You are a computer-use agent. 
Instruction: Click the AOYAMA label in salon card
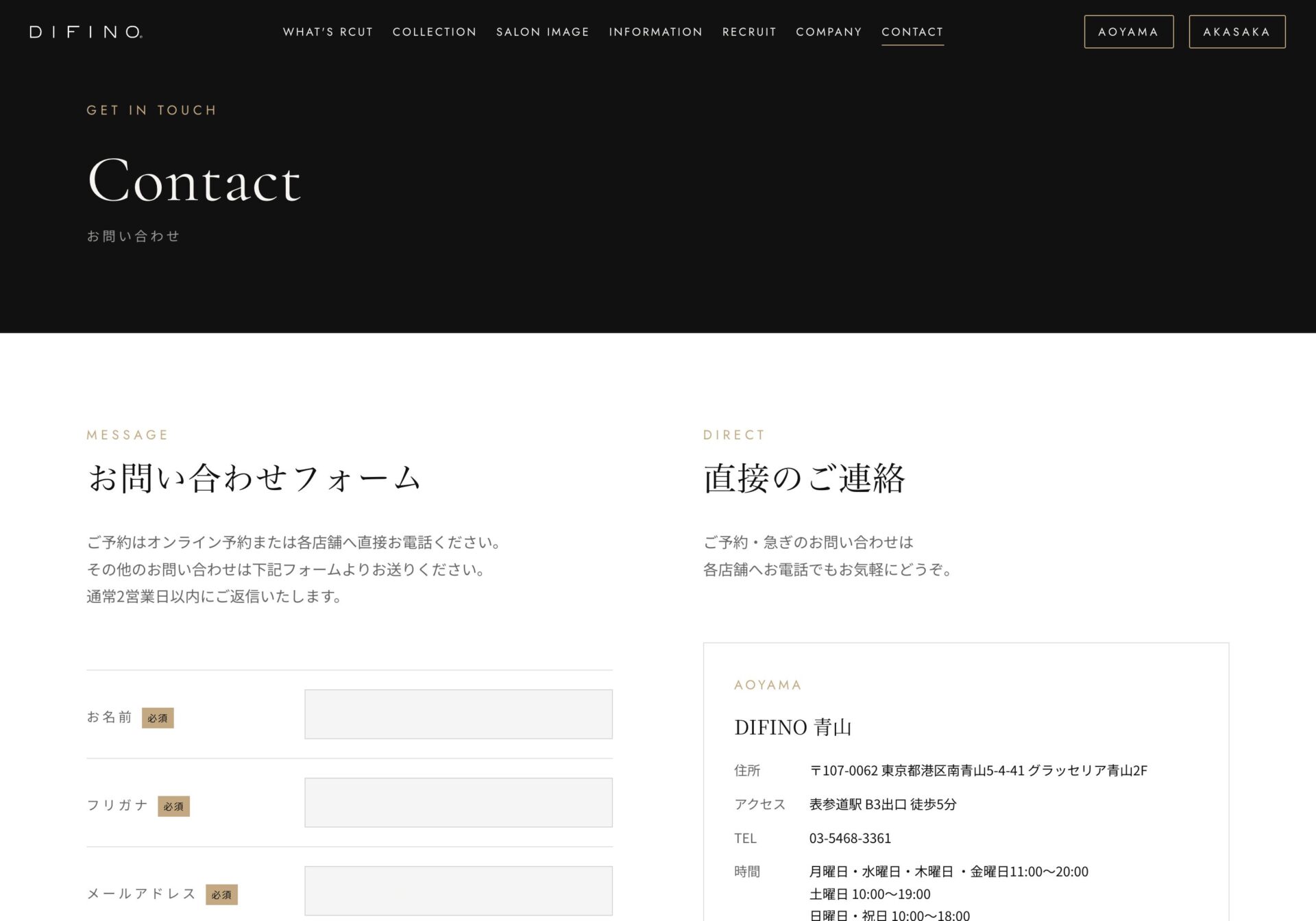768,685
